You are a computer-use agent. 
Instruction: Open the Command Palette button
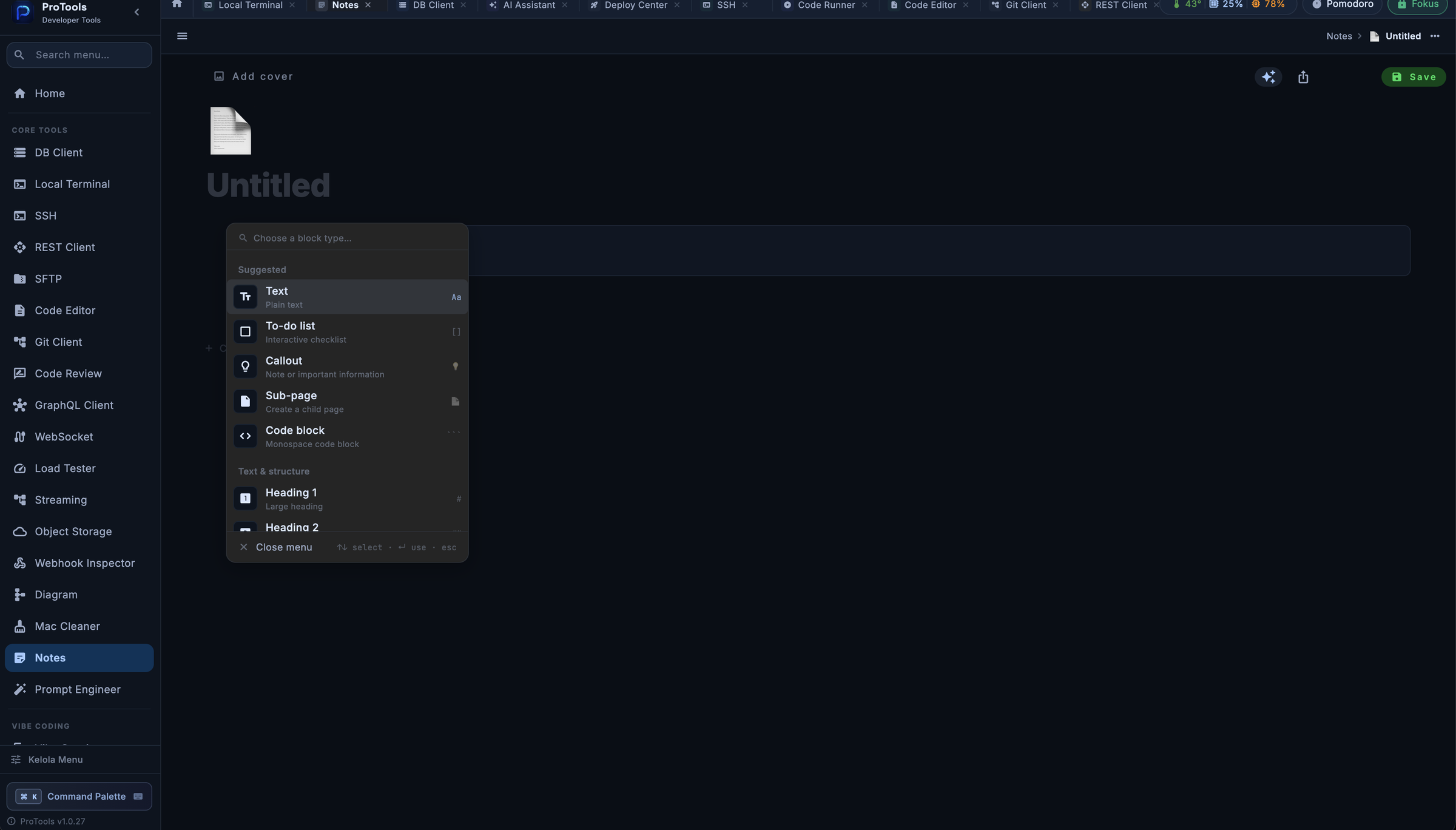click(x=79, y=797)
